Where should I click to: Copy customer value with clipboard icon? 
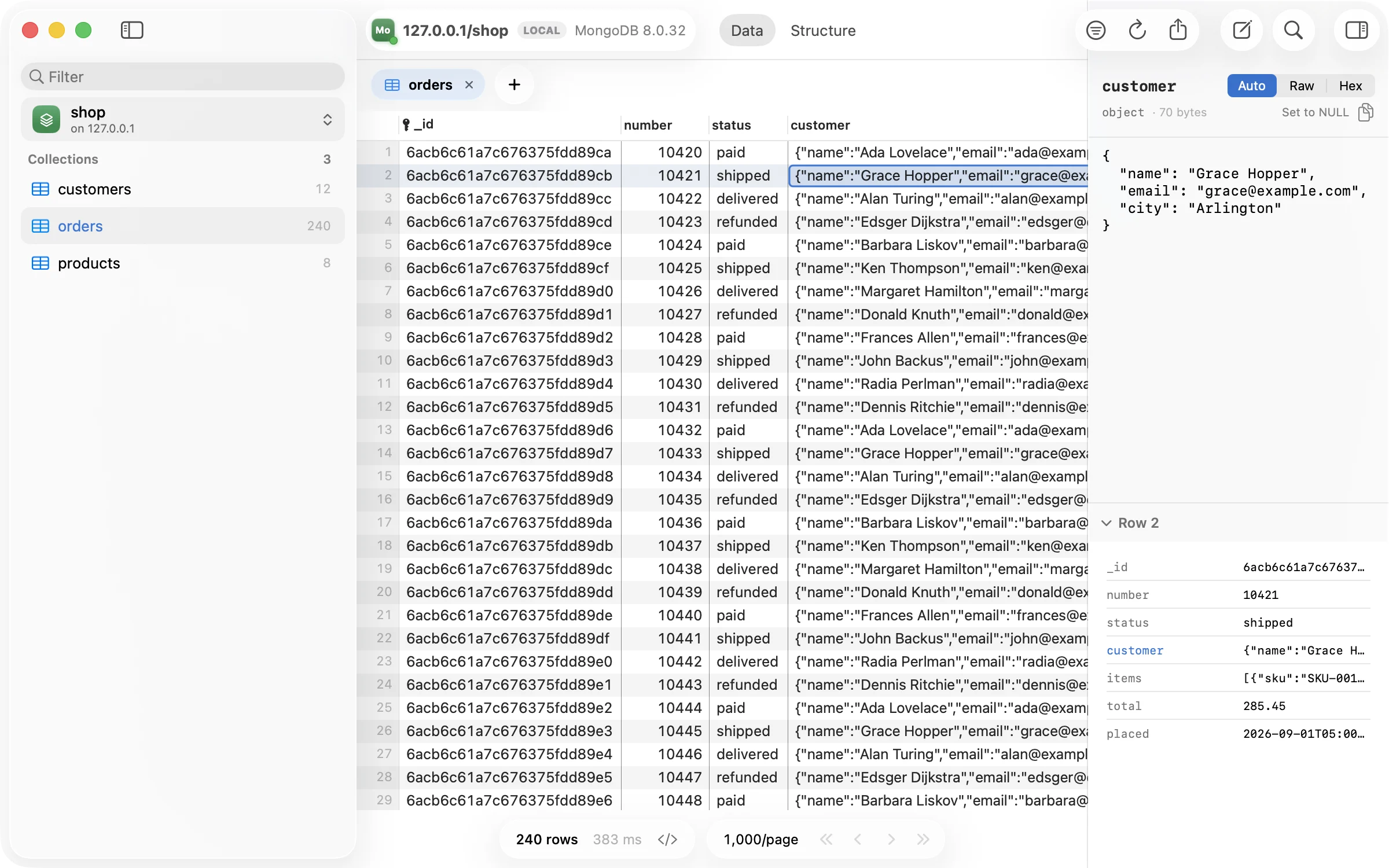tap(1366, 112)
